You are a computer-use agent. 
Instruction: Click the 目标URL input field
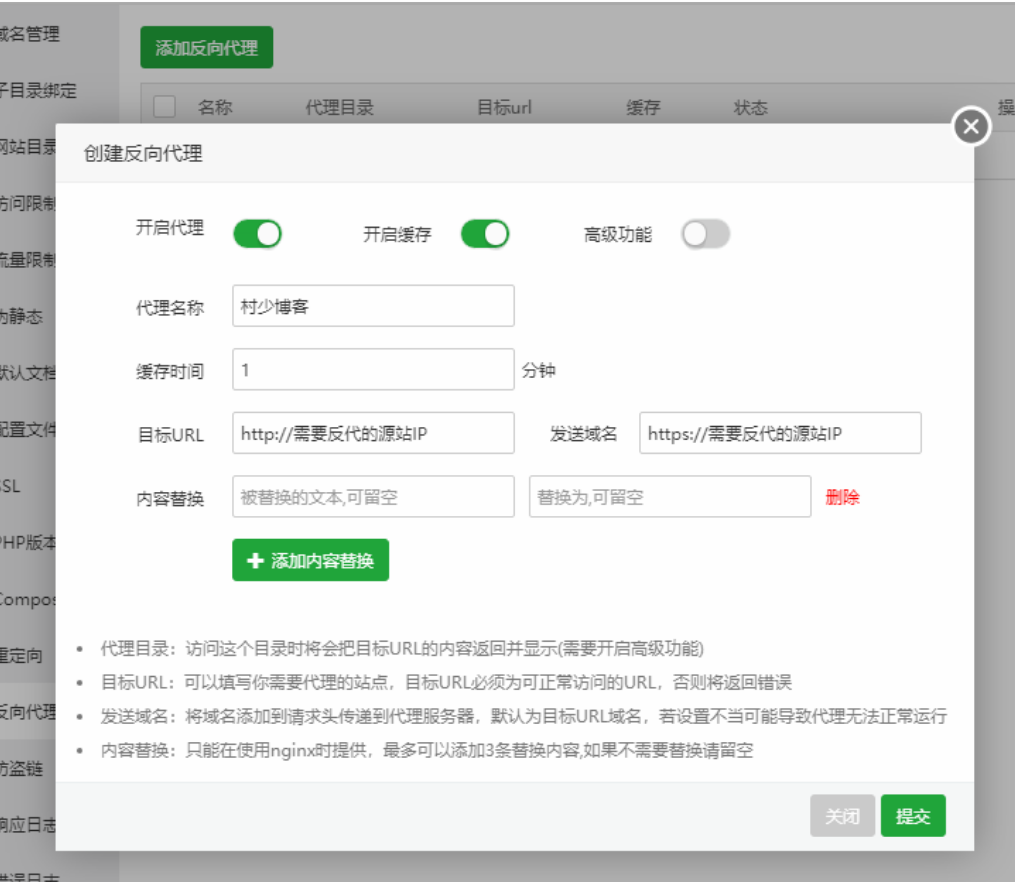(373, 433)
